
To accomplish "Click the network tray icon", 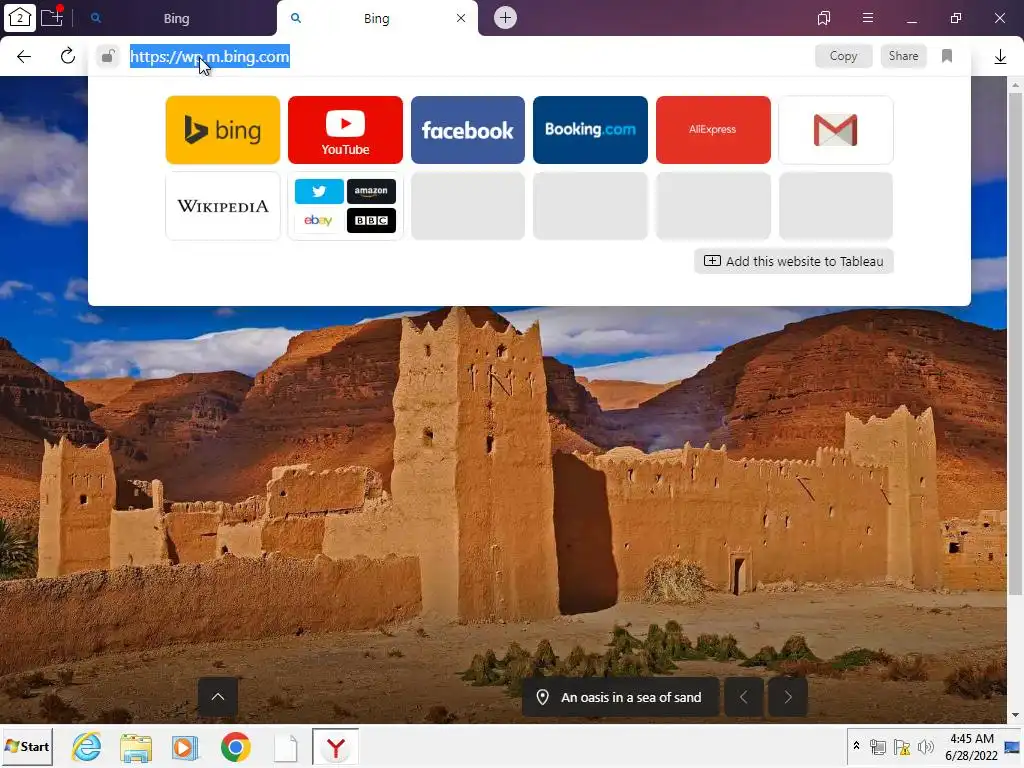I will [x=878, y=747].
